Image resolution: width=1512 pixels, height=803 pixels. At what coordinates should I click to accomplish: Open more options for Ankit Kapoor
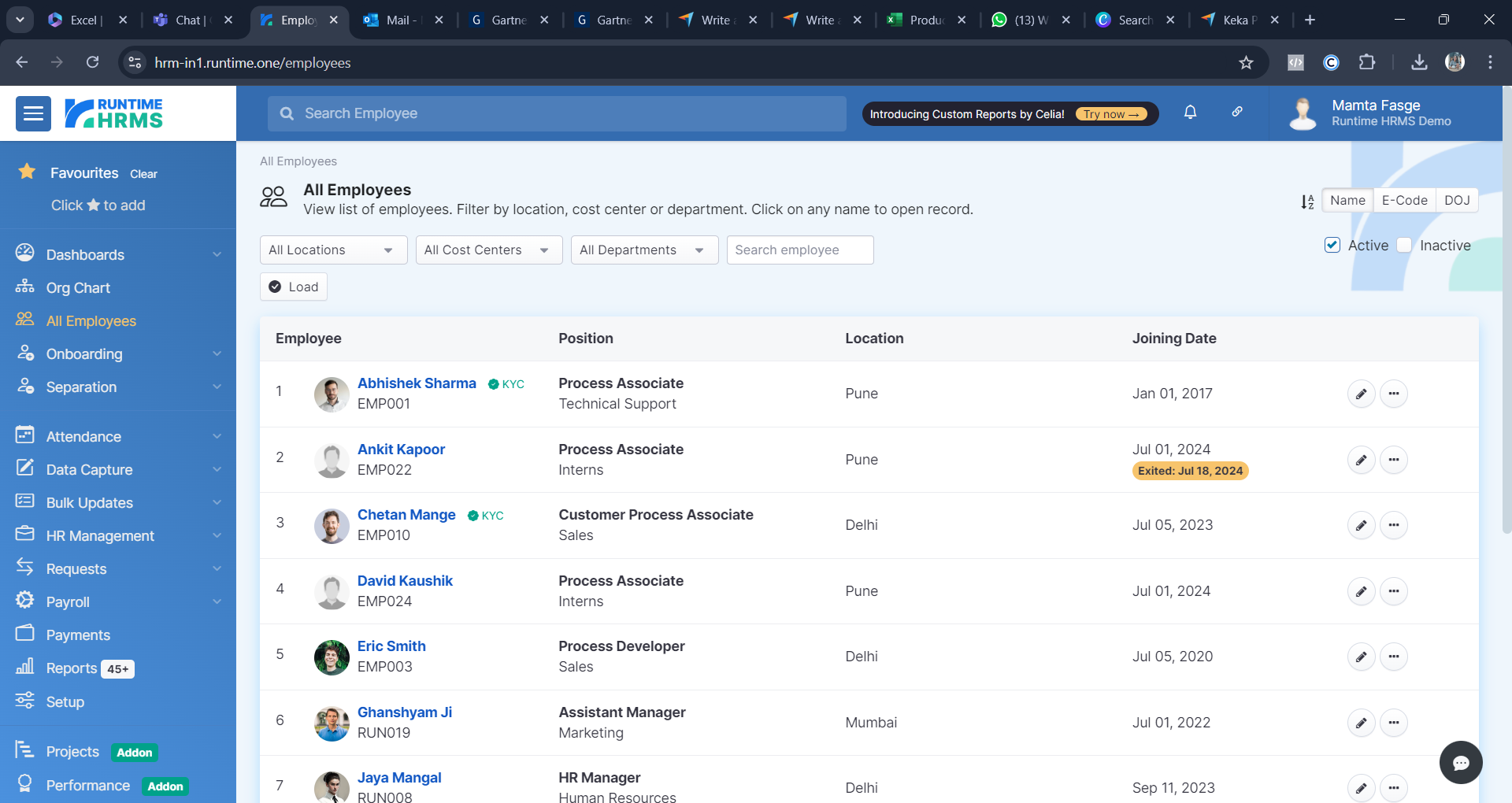pyautogui.click(x=1394, y=460)
